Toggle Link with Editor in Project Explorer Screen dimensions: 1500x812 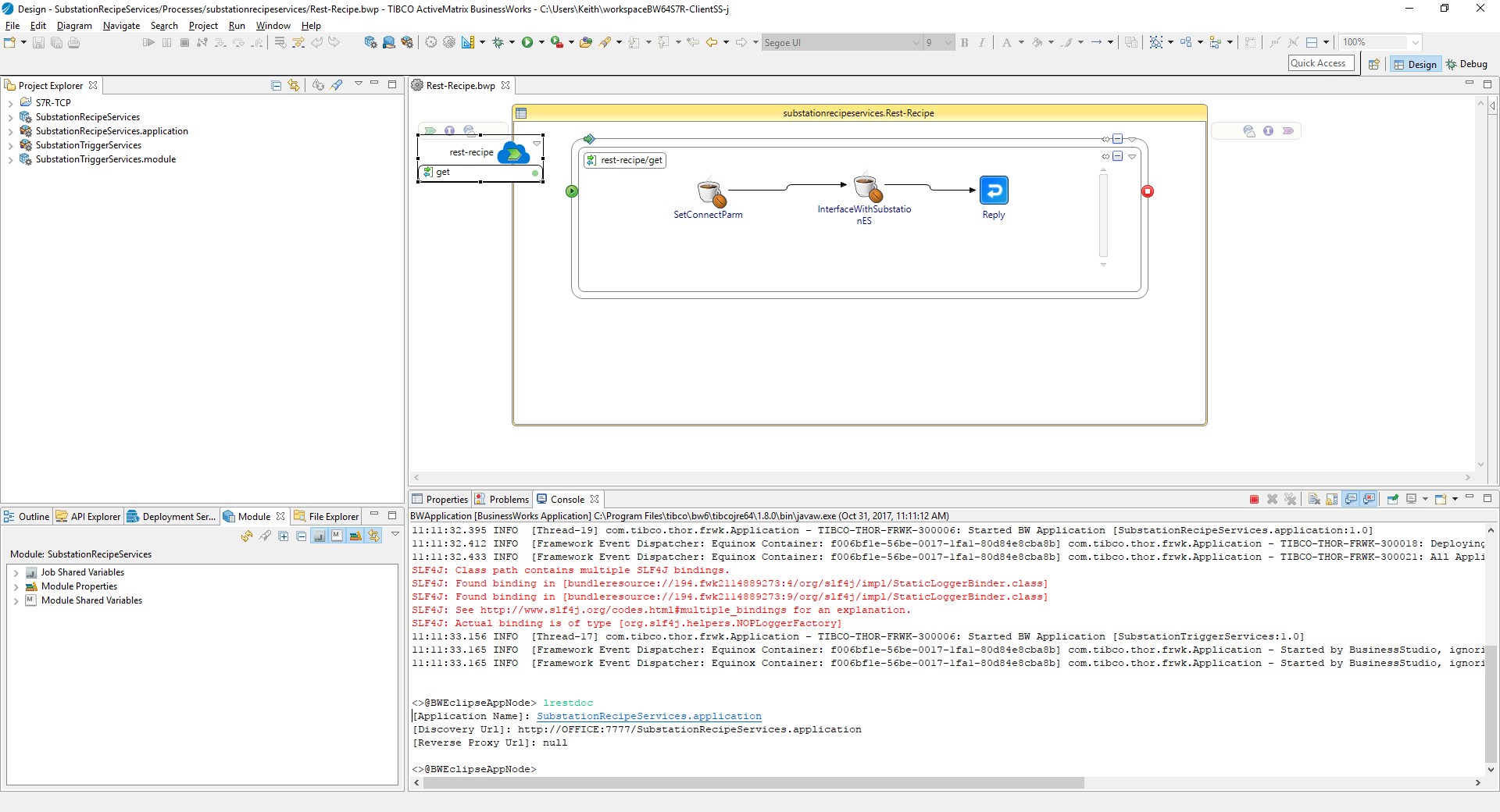pyautogui.click(x=294, y=86)
